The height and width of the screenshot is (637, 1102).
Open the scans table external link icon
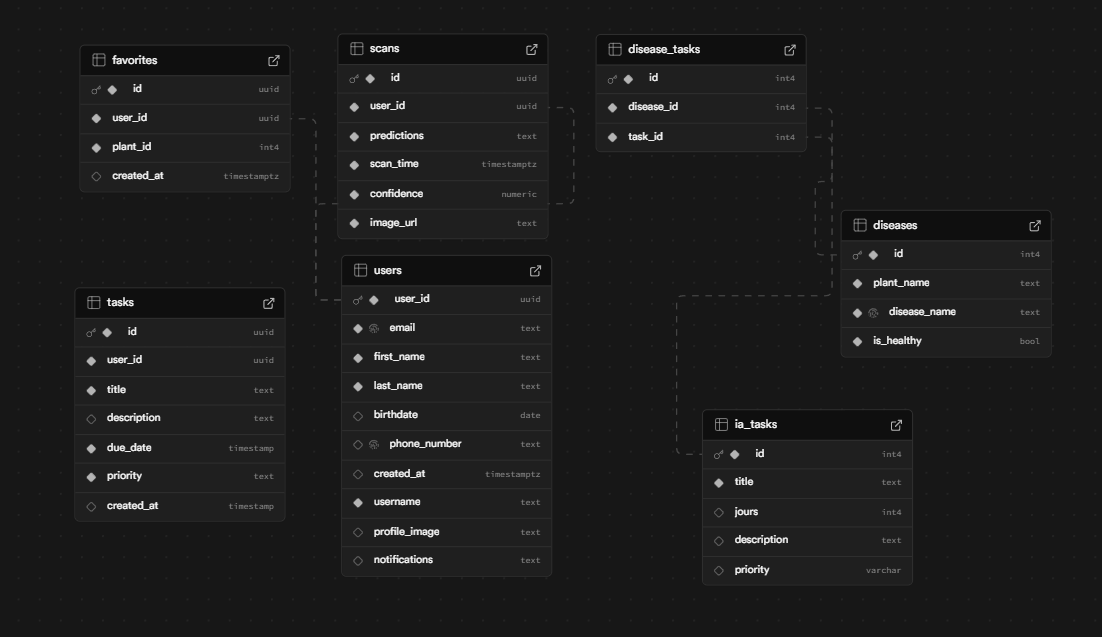(532, 49)
